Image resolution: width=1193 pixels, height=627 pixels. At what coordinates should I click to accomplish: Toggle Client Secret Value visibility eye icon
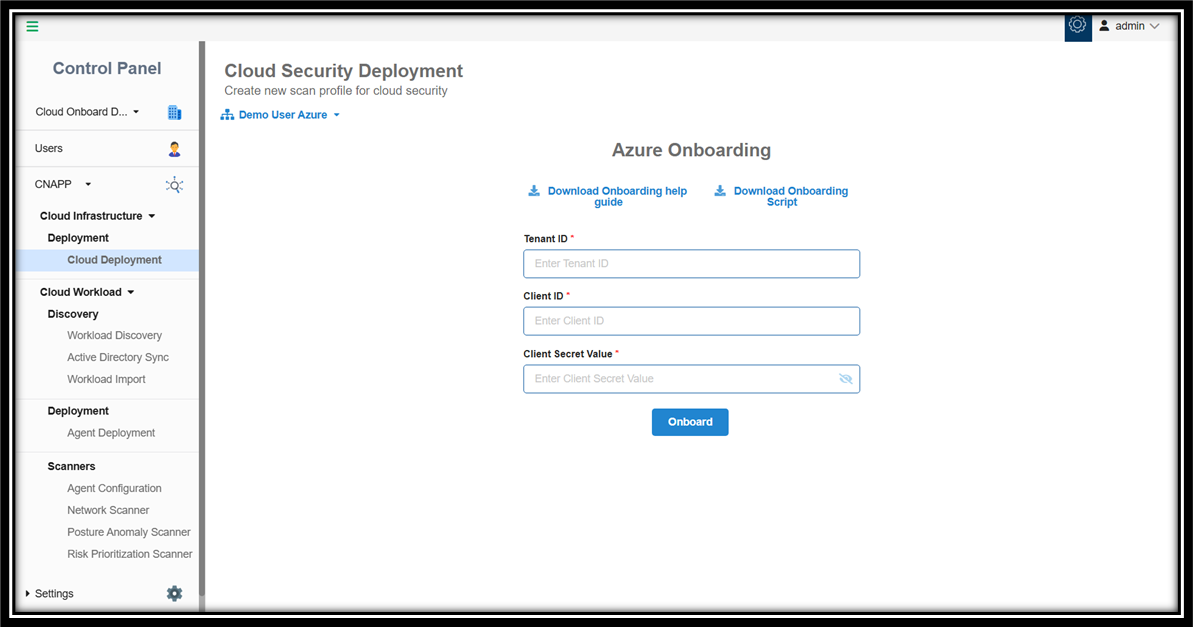pos(845,379)
